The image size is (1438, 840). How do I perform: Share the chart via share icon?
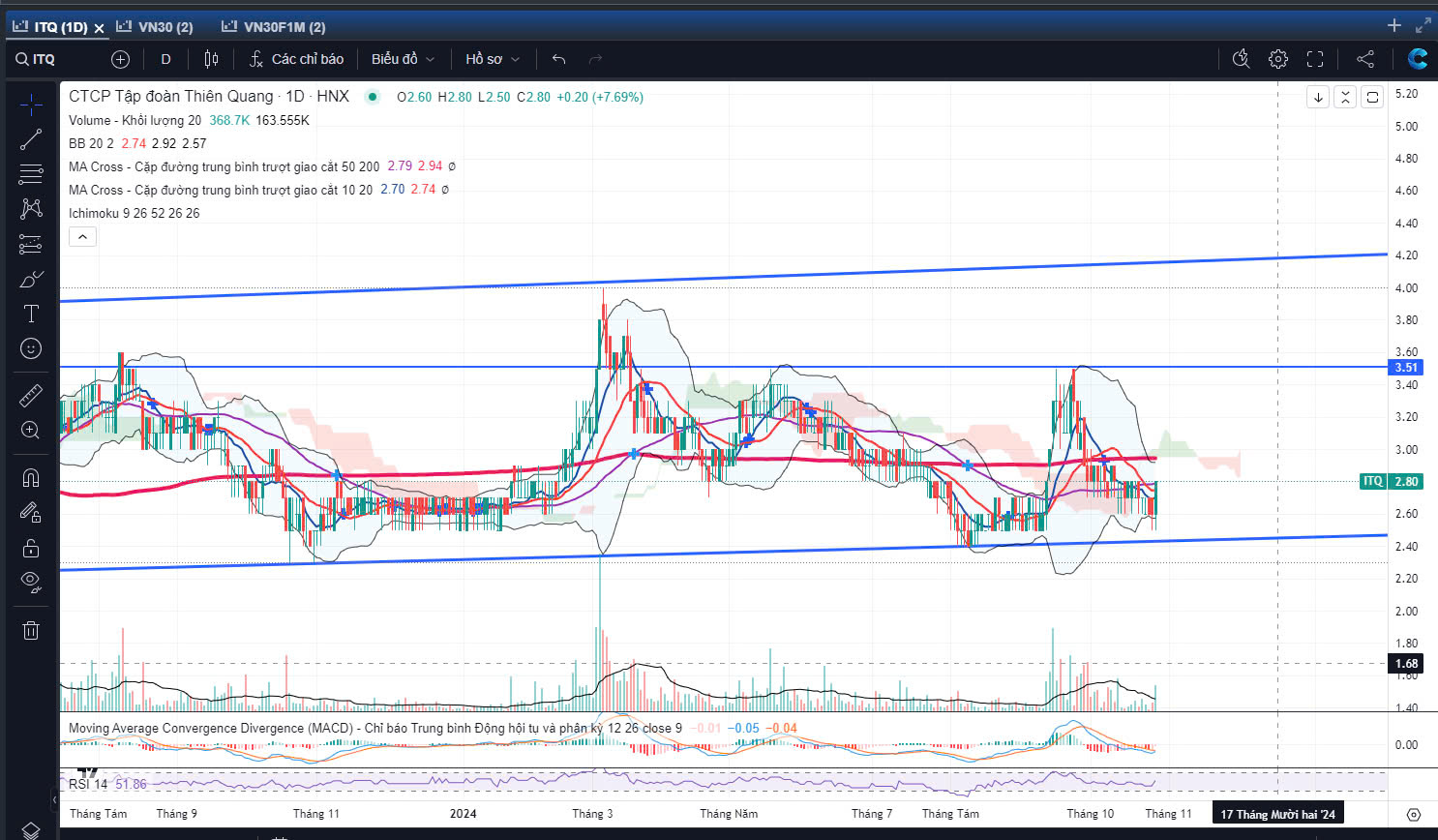coord(1365,59)
